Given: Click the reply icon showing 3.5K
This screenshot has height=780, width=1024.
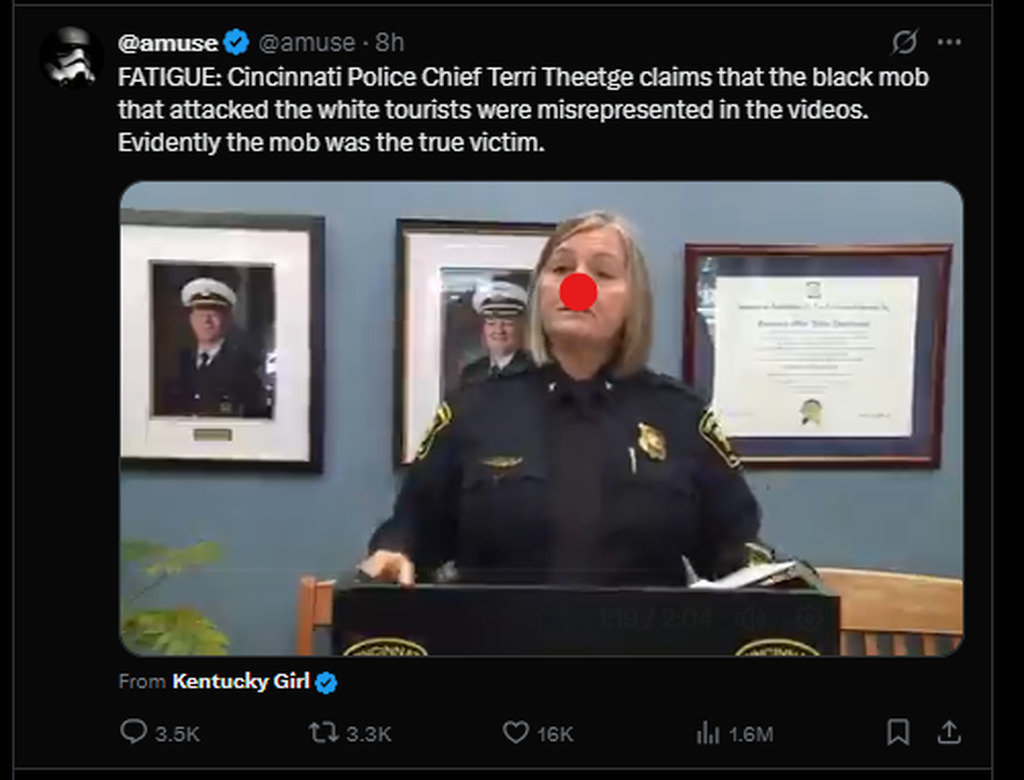Looking at the screenshot, I should pos(135,733).
